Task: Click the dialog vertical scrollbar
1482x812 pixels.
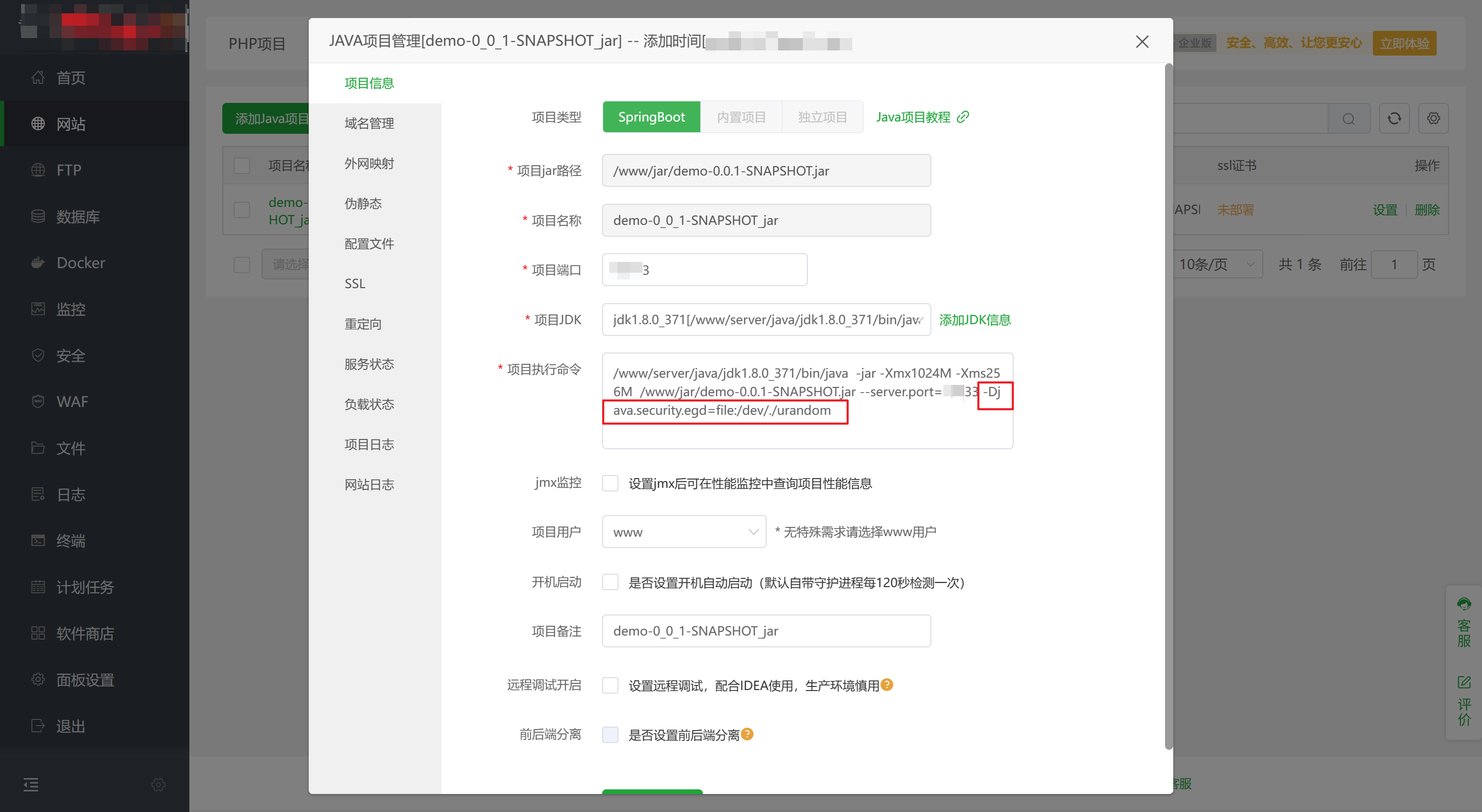Action: point(1168,403)
